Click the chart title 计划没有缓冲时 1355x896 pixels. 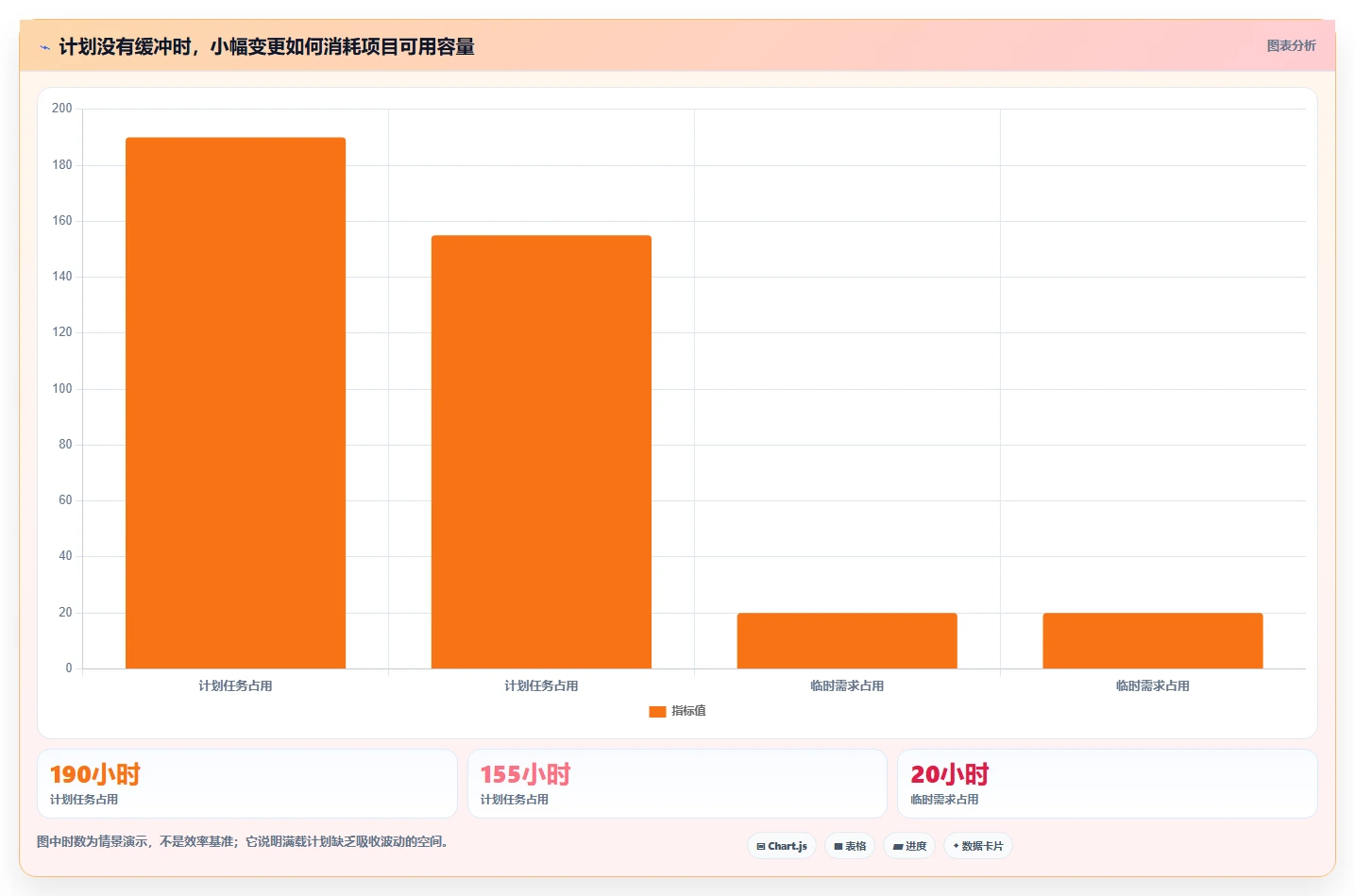pos(266,46)
